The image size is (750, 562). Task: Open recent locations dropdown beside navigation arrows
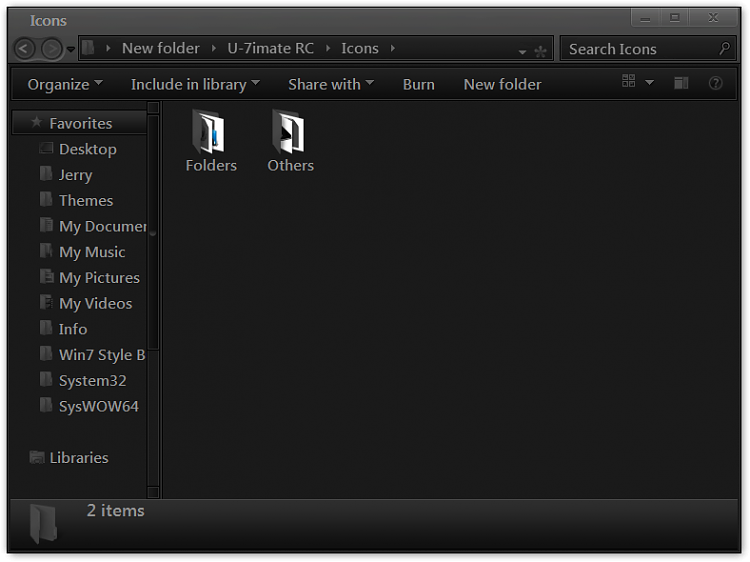coord(71,49)
